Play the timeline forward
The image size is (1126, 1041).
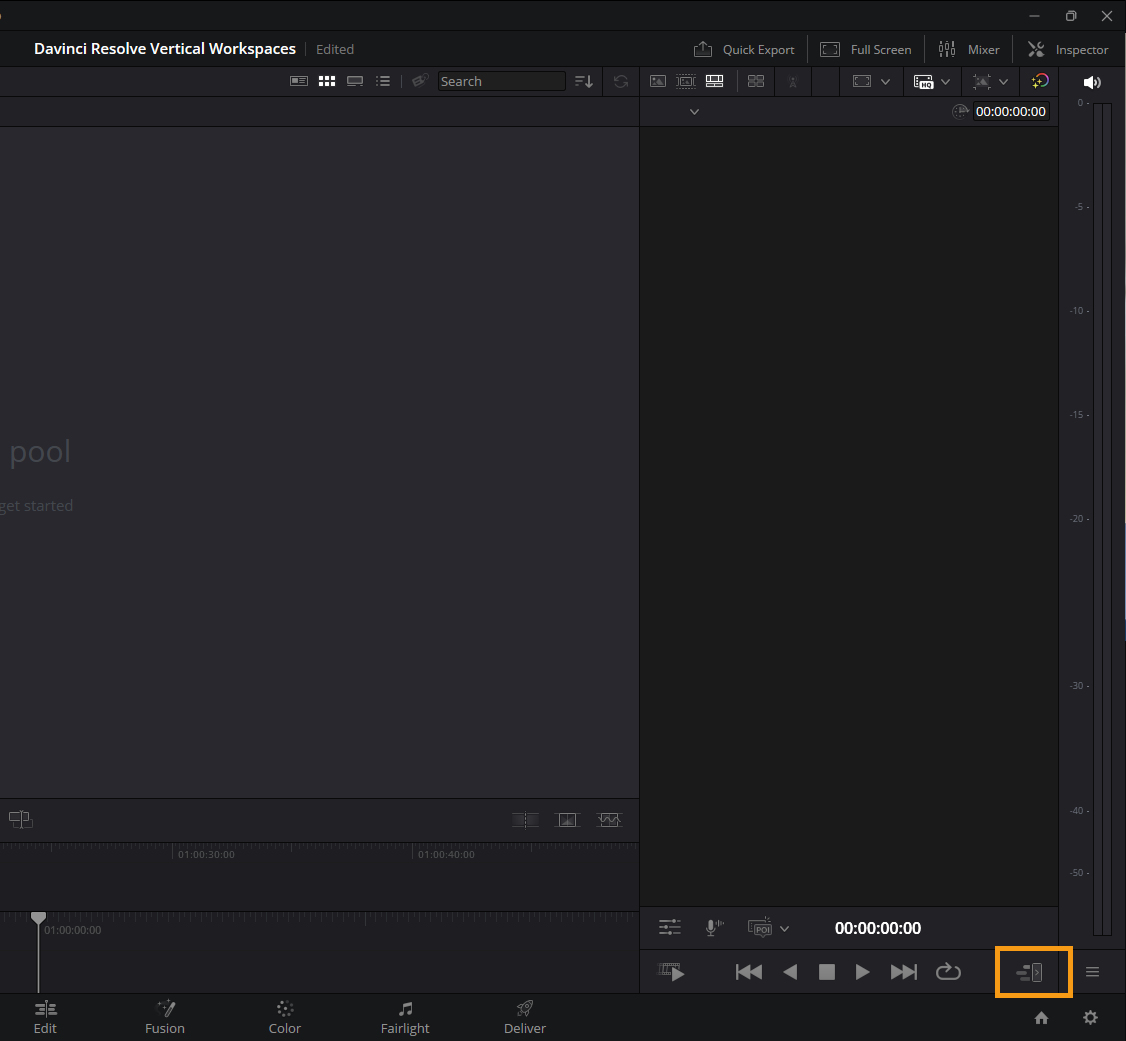(x=862, y=972)
